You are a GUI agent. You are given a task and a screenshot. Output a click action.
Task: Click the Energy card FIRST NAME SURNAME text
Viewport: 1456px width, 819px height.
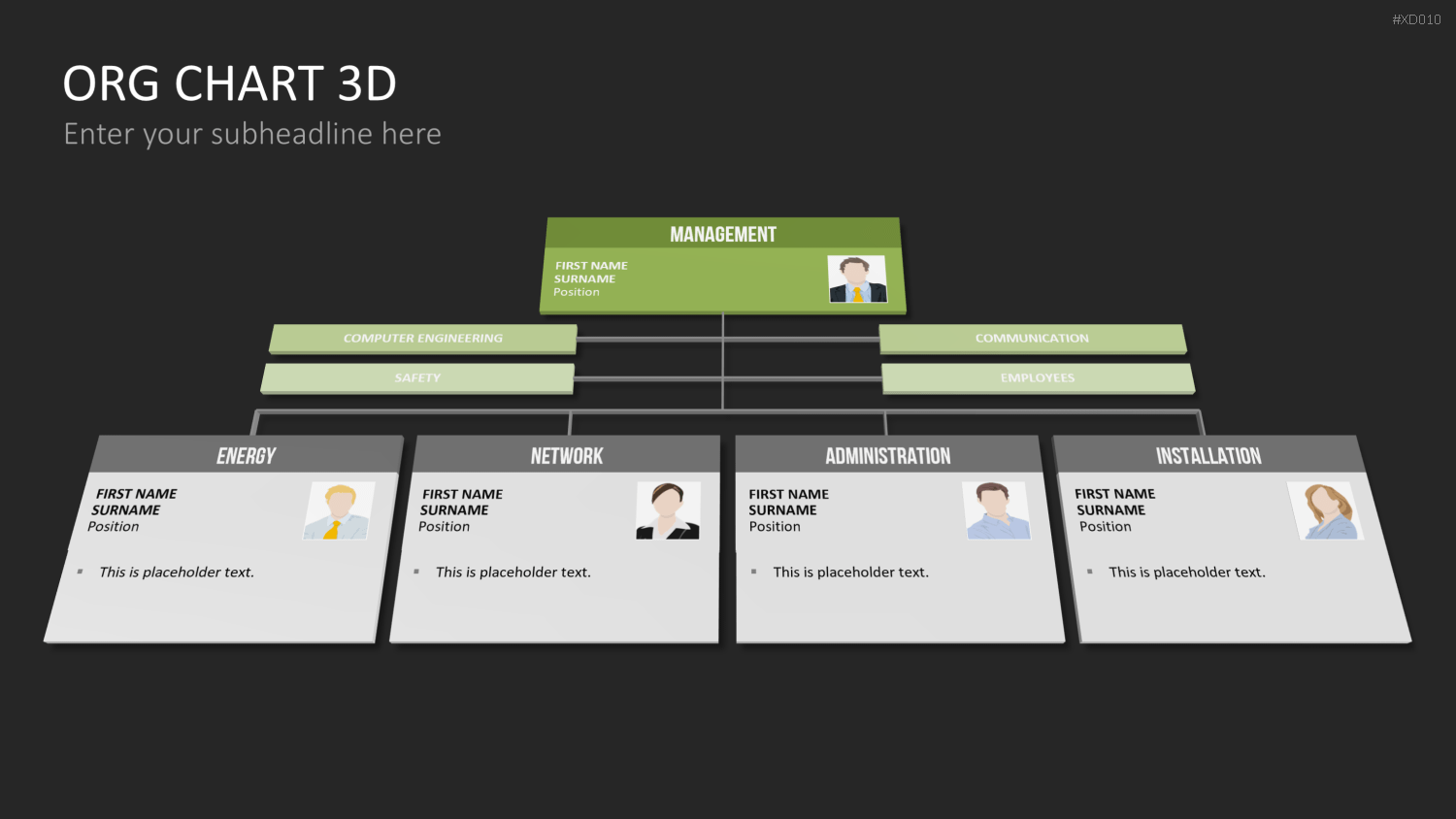click(x=134, y=502)
